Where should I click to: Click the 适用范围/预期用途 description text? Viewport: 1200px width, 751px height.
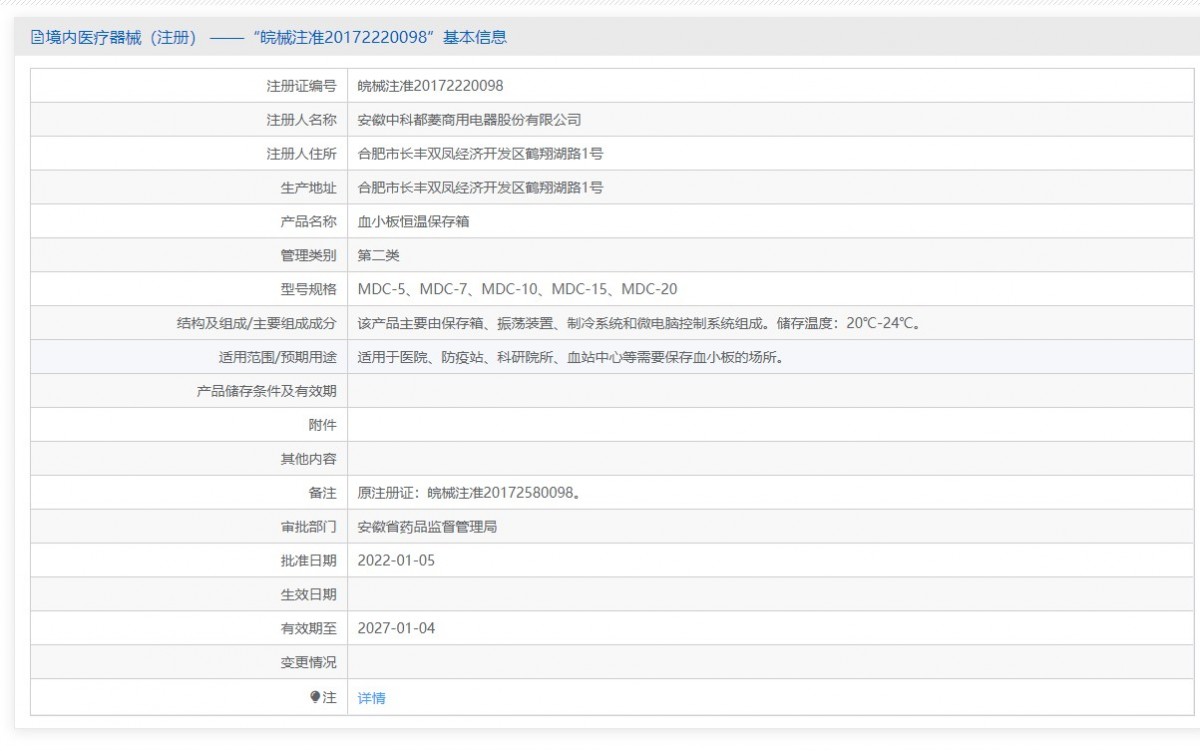(x=569, y=357)
